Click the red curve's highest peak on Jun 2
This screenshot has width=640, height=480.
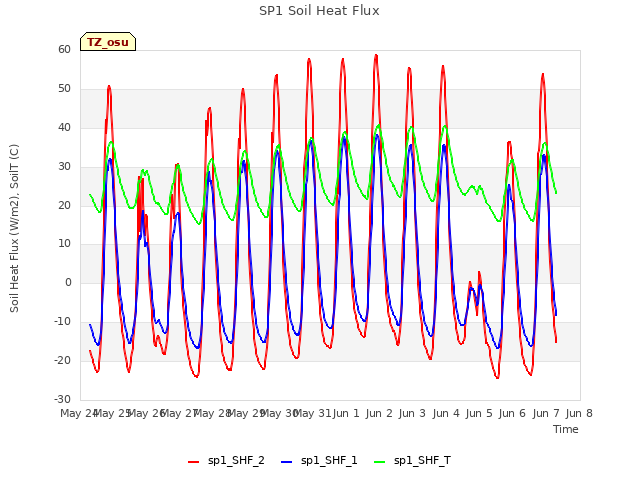pyautogui.click(x=376, y=55)
